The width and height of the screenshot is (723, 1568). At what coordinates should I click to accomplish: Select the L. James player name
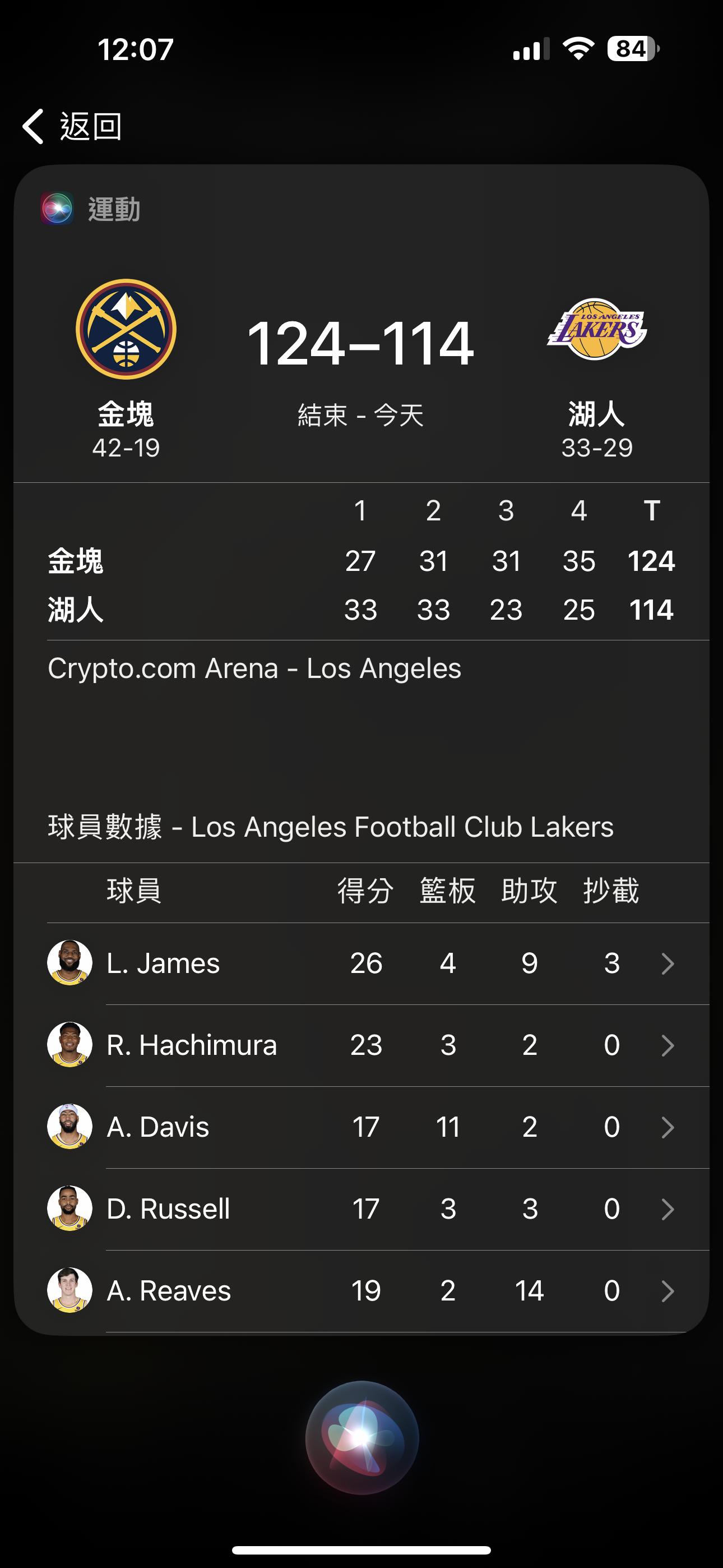coord(163,963)
